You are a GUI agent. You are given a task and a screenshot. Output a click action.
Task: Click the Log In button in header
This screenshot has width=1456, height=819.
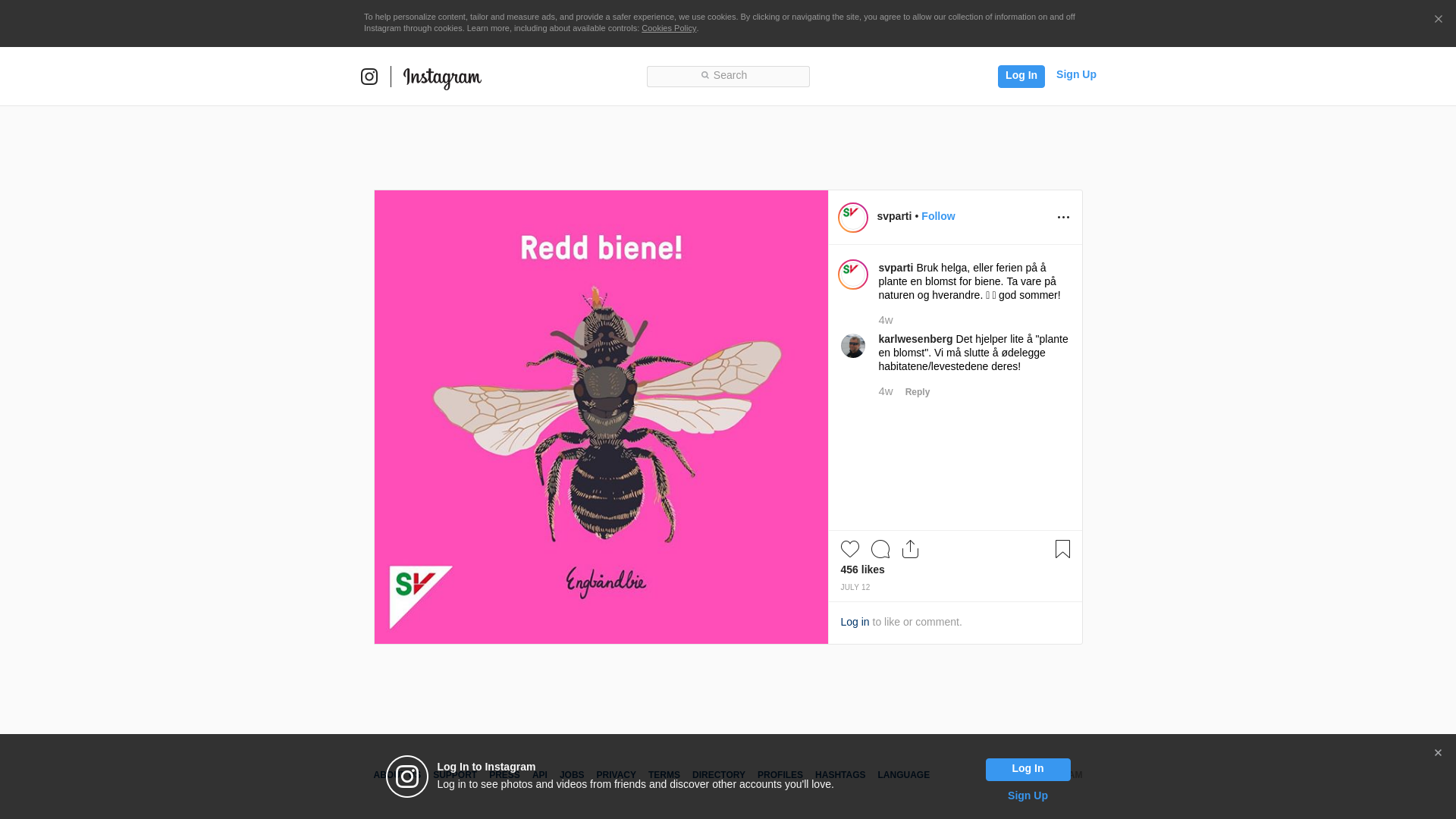1021,76
